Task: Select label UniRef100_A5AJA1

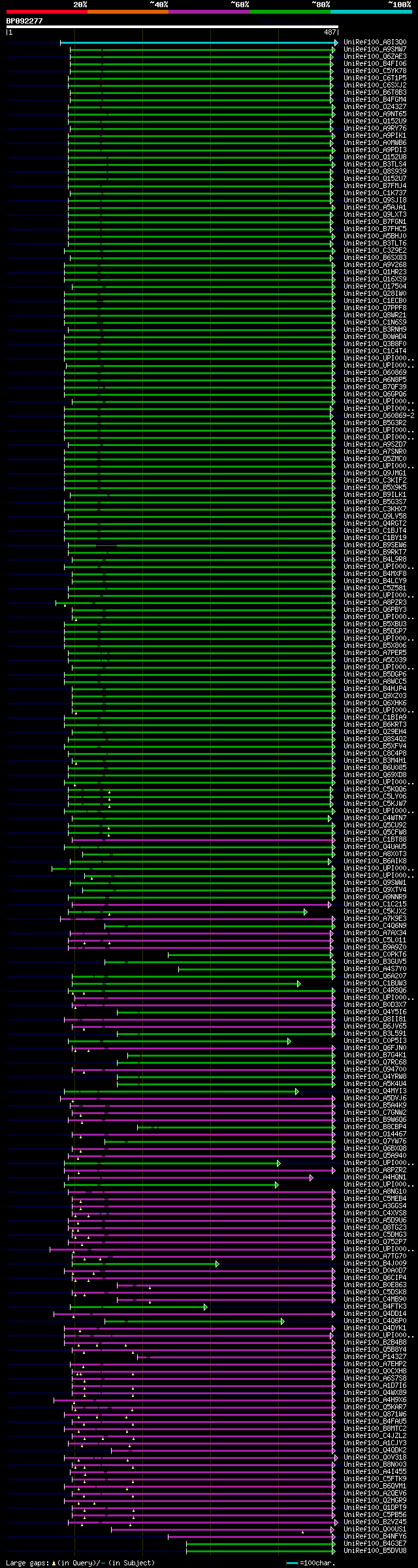Action: [375, 208]
